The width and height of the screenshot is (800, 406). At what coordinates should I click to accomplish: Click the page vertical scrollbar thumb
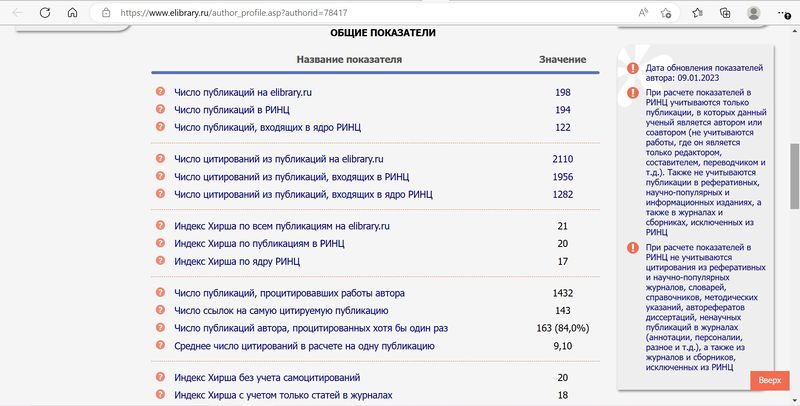pos(794,176)
